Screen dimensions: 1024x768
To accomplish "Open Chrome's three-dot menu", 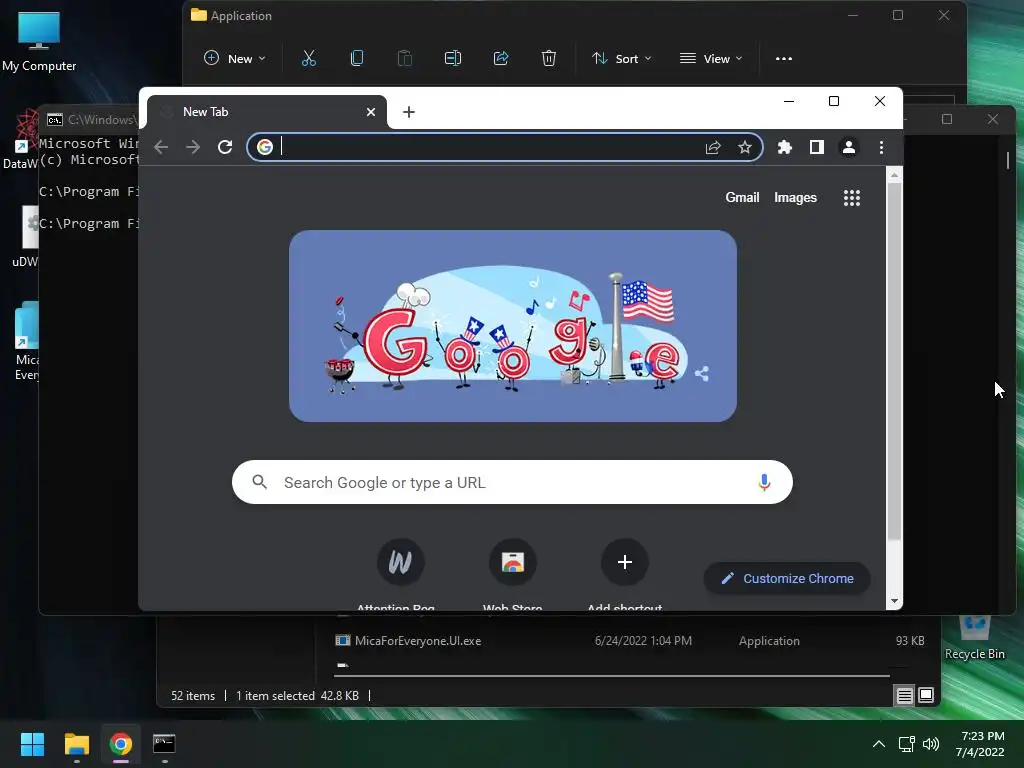I will tap(881, 148).
